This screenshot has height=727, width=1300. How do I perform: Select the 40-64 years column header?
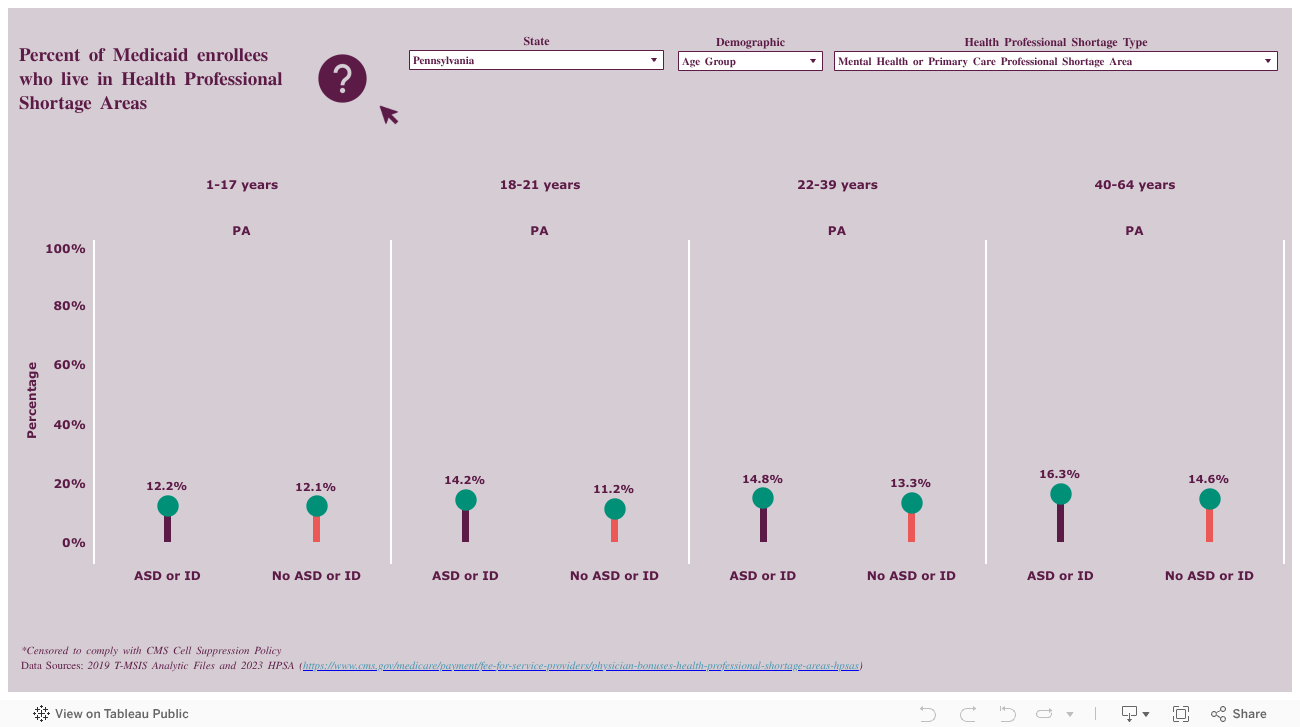click(1135, 185)
